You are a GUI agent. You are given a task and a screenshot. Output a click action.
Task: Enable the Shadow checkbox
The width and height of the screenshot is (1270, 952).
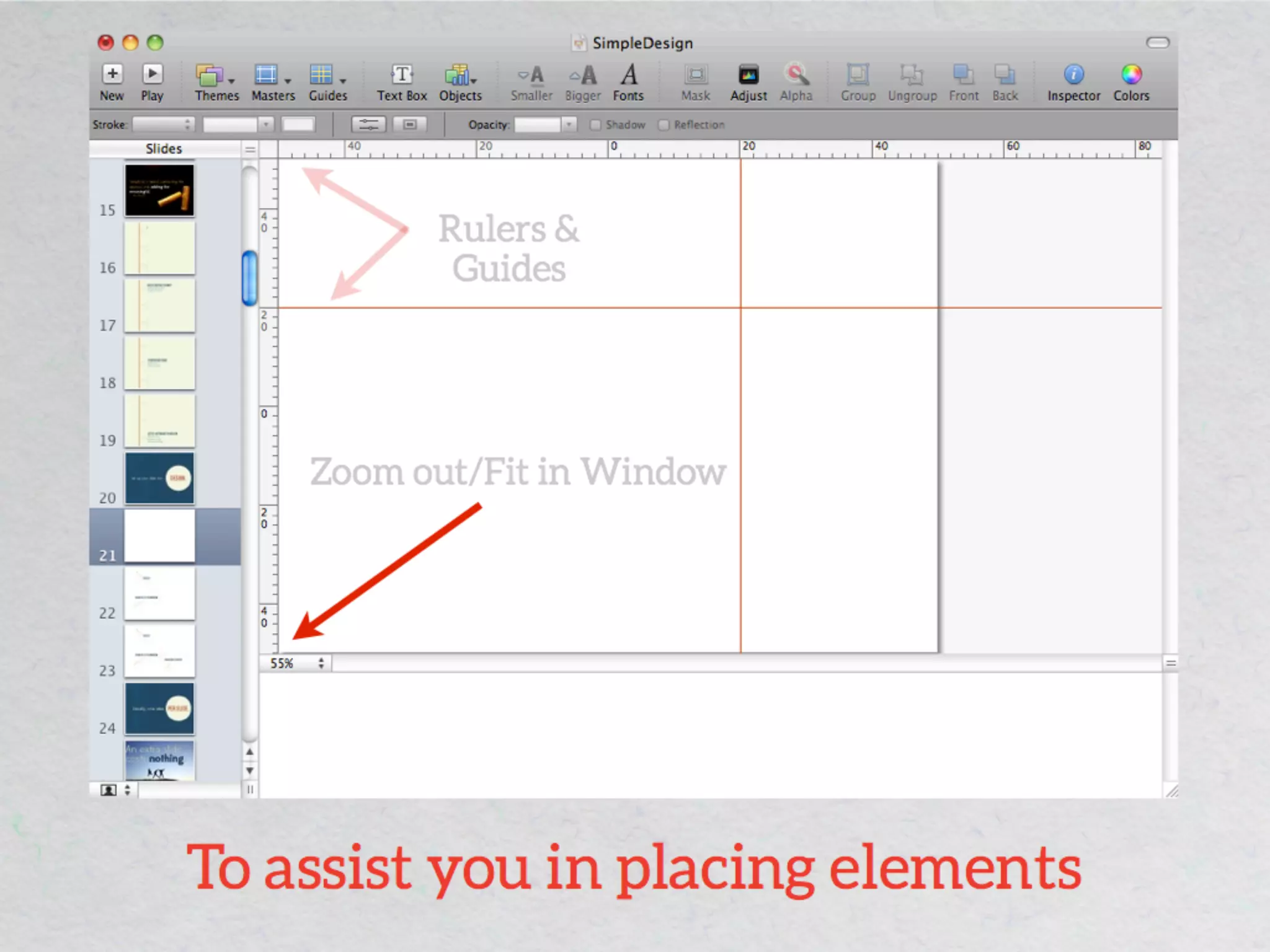pos(596,125)
